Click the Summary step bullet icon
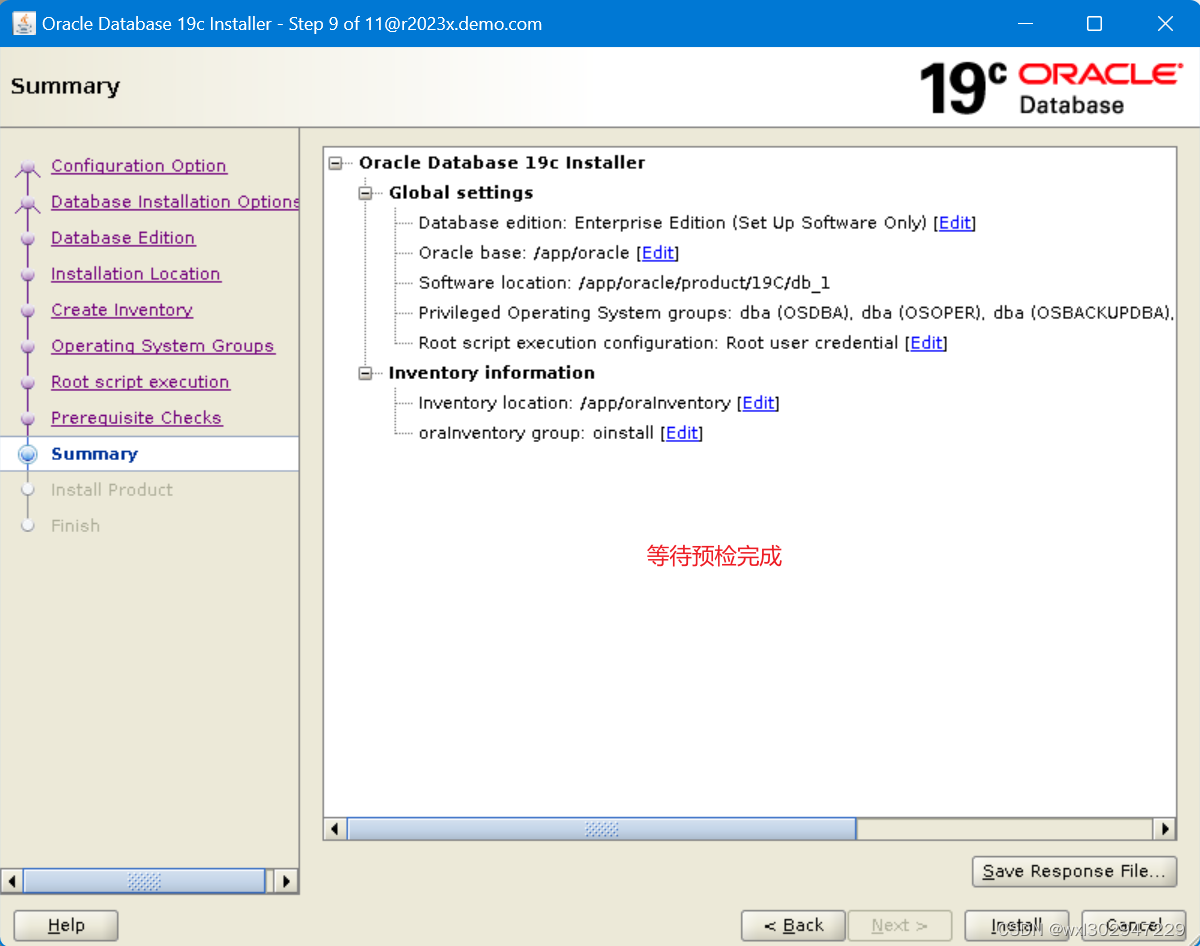Screen dimensions: 1200x946 click(x=28, y=454)
